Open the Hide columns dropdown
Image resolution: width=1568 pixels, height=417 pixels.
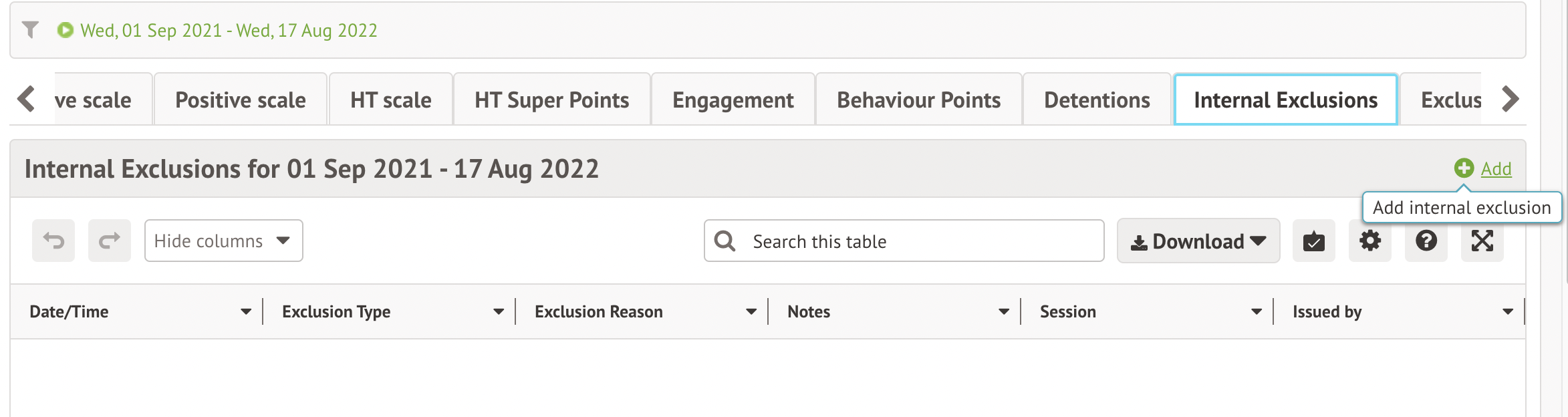click(223, 241)
